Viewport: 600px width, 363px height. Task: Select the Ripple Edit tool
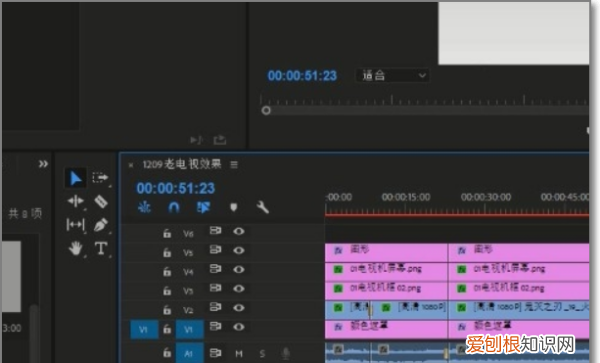point(75,201)
